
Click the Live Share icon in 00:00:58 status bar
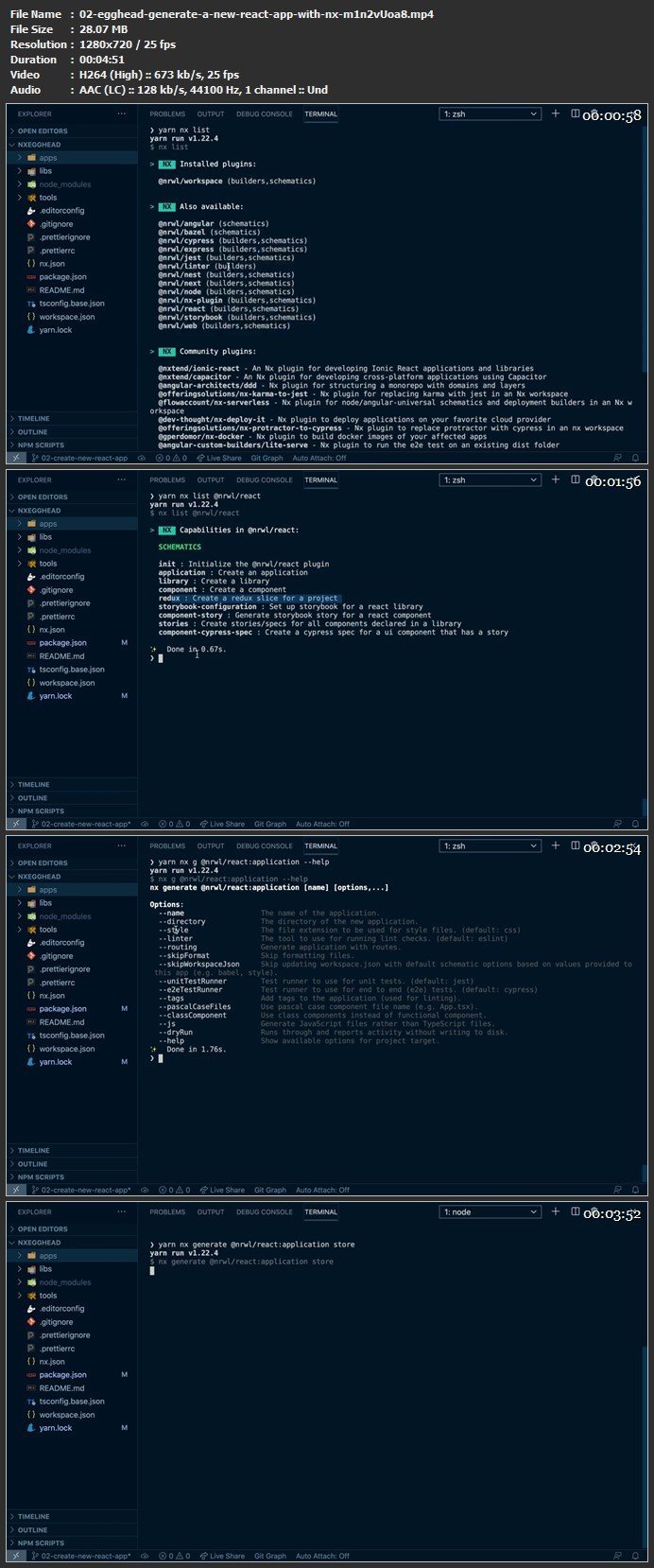click(201, 458)
